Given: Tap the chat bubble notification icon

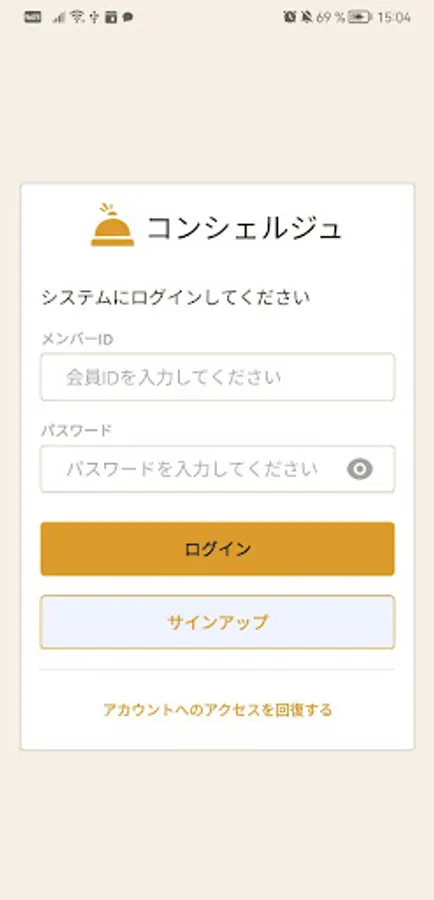Looking at the screenshot, I should tap(128, 17).
